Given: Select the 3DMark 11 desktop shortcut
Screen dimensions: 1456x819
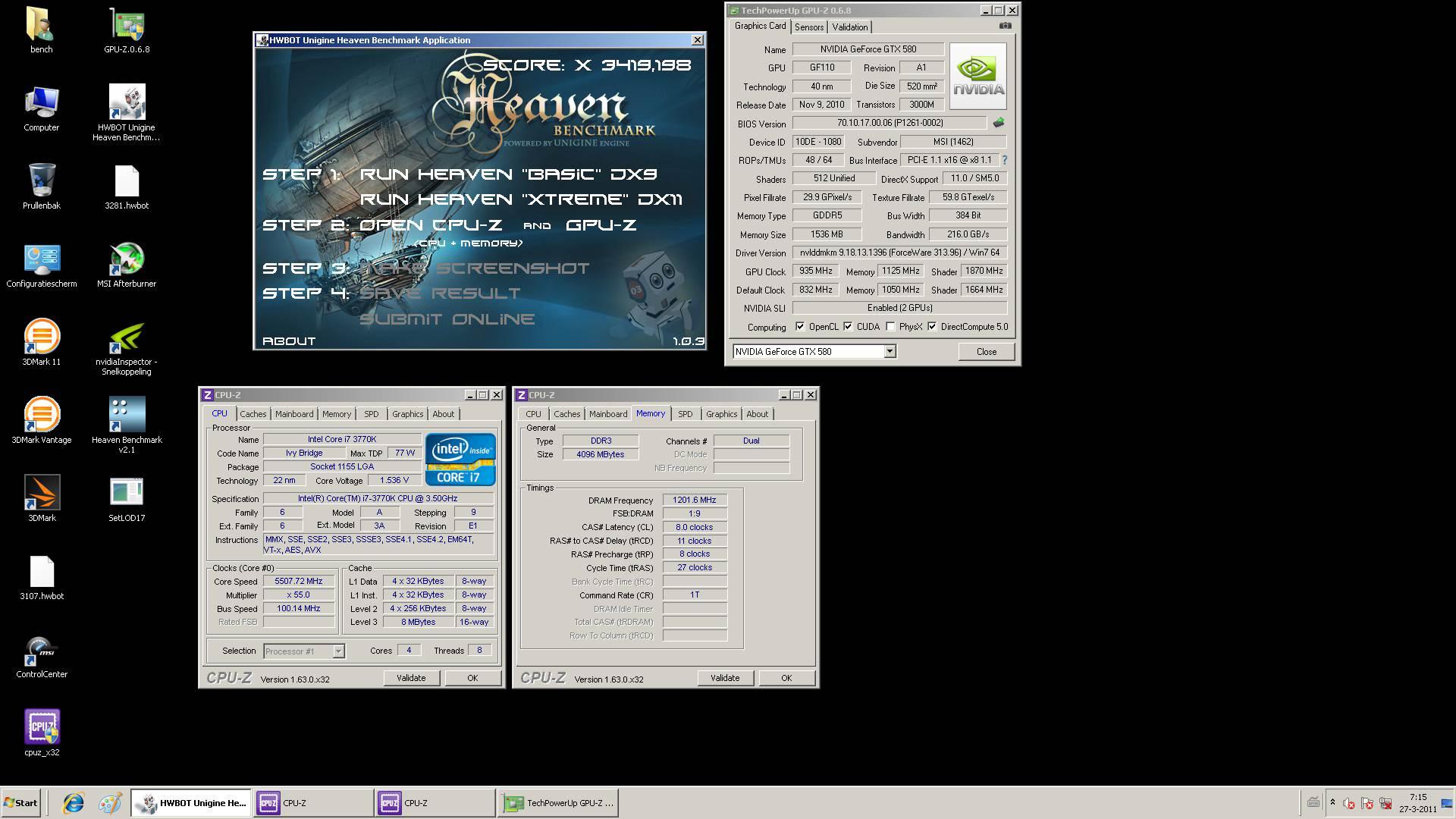Looking at the screenshot, I should (x=41, y=343).
